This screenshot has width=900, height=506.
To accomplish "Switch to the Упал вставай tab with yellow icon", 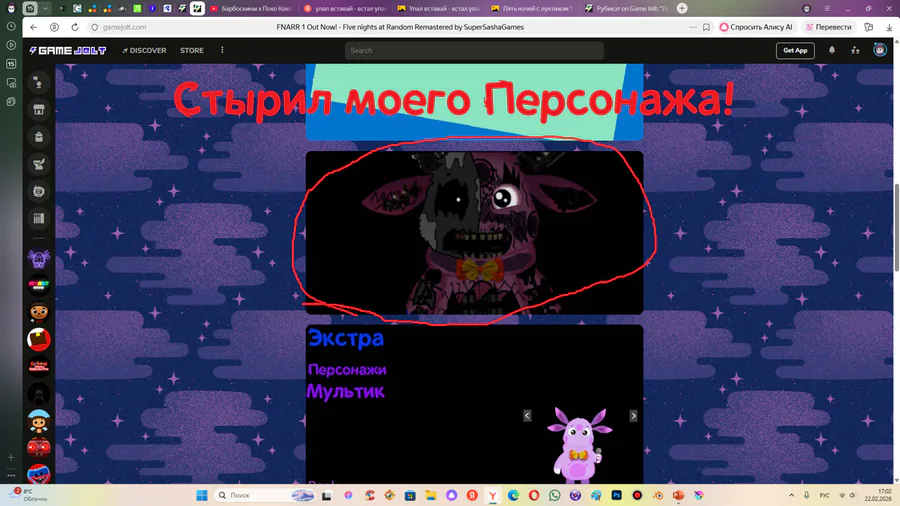I will [439, 9].
